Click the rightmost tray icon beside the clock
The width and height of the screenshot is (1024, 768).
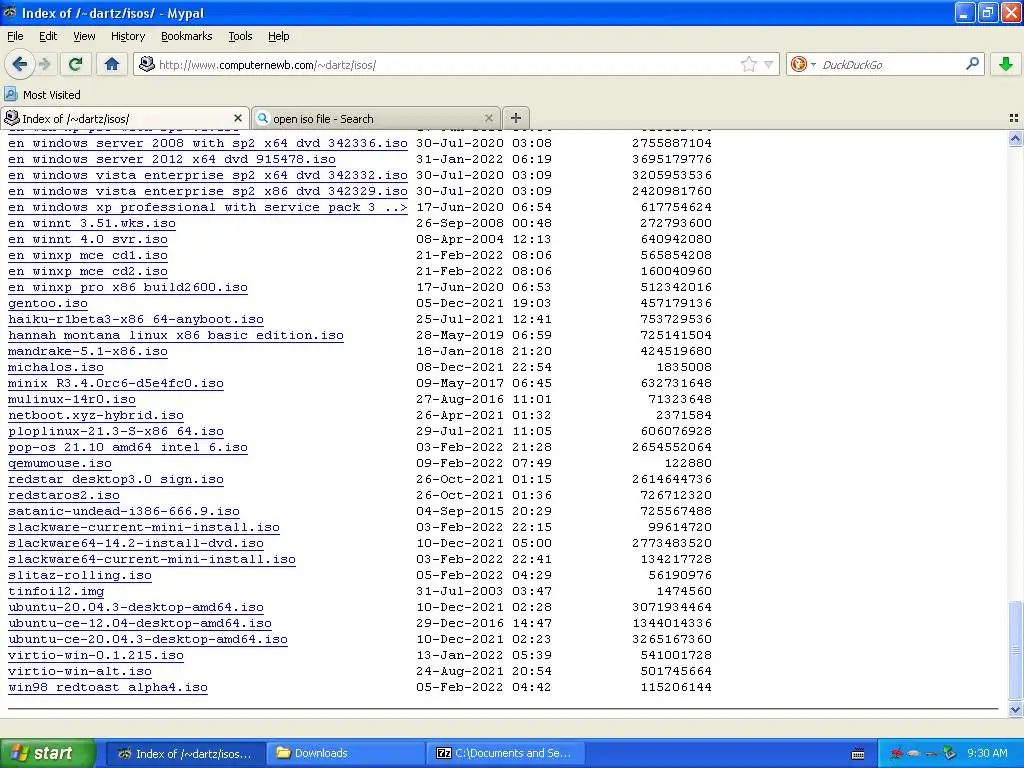point(950,753)
